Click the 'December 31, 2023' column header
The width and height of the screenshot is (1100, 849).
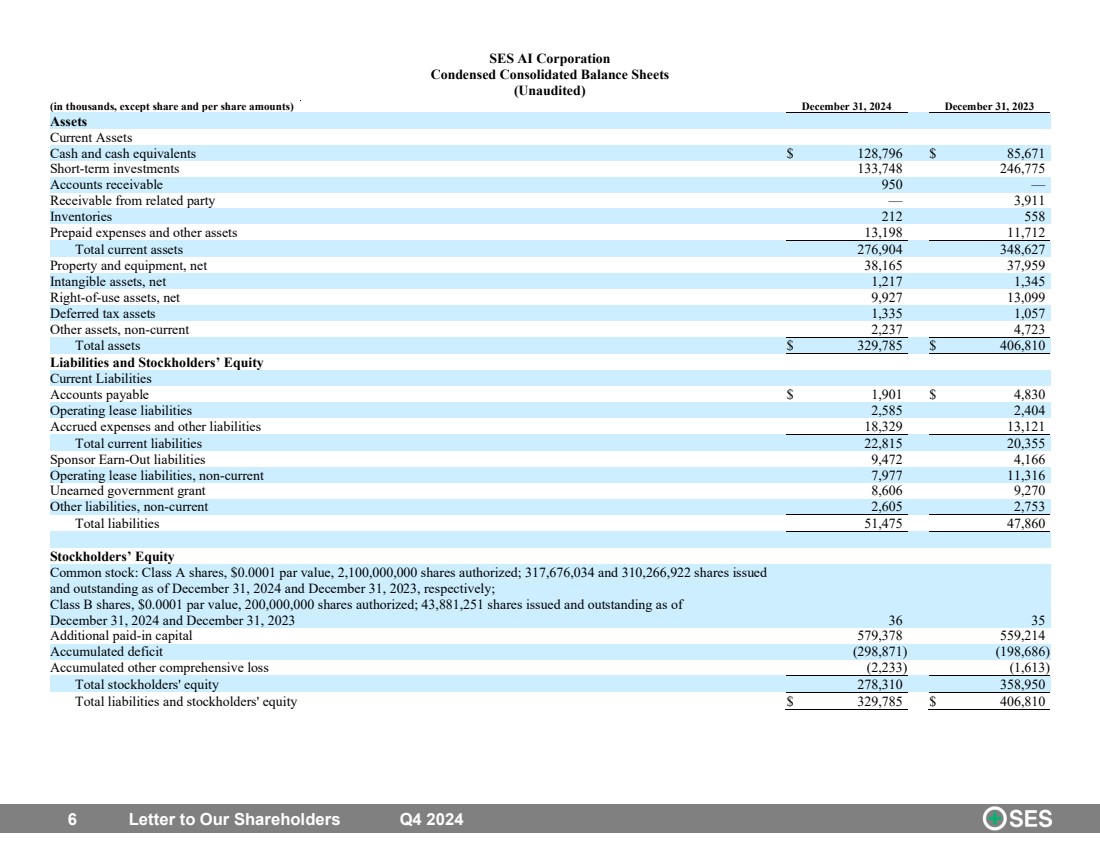(988, 107)
